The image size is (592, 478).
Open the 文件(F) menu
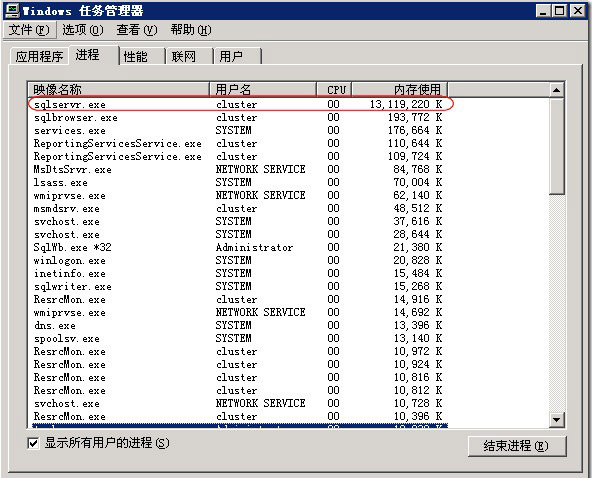29,30
